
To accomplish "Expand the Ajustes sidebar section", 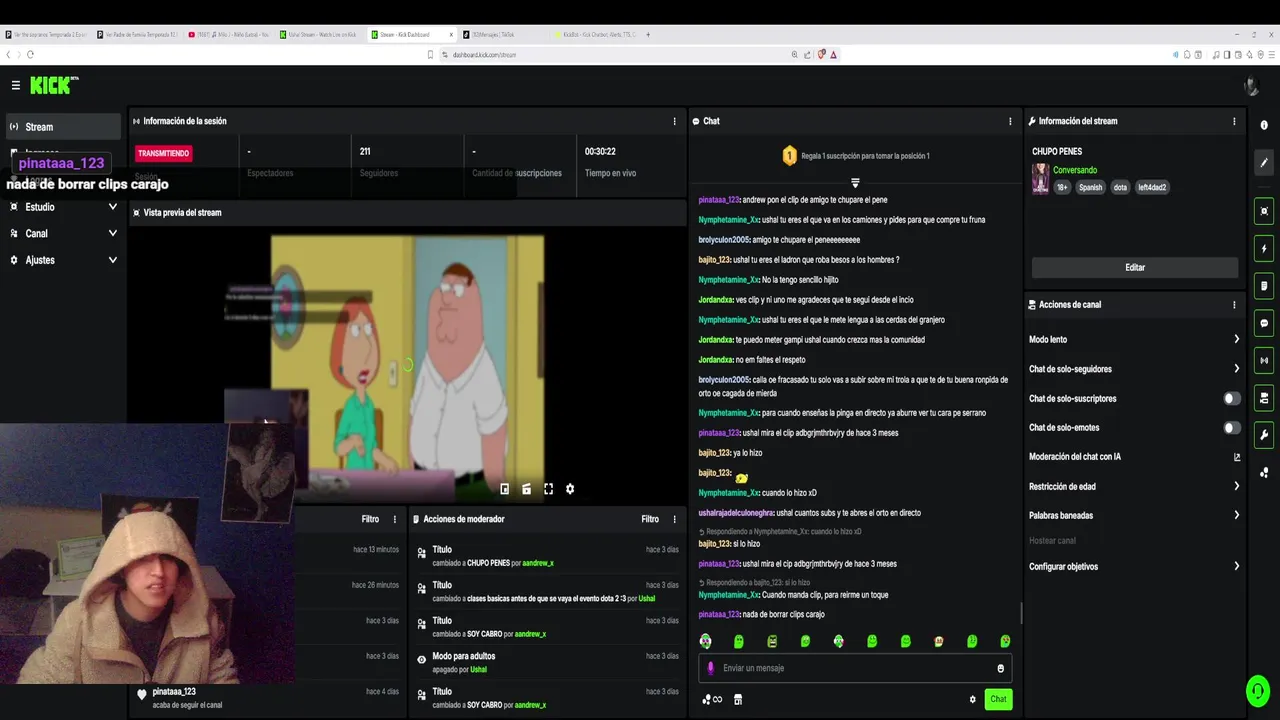I will point(64,260).
